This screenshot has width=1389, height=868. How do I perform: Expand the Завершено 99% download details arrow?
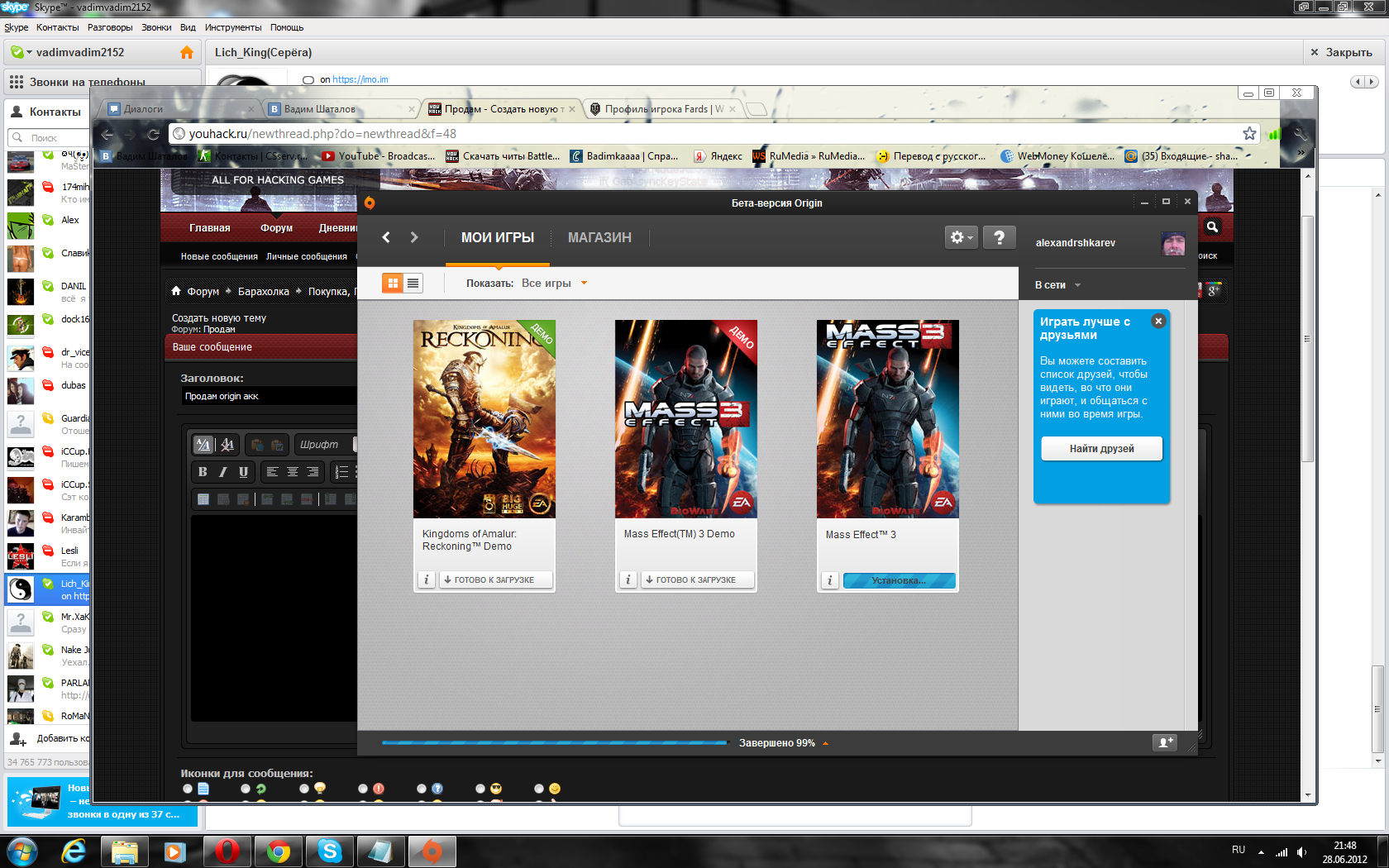[825, 743]
